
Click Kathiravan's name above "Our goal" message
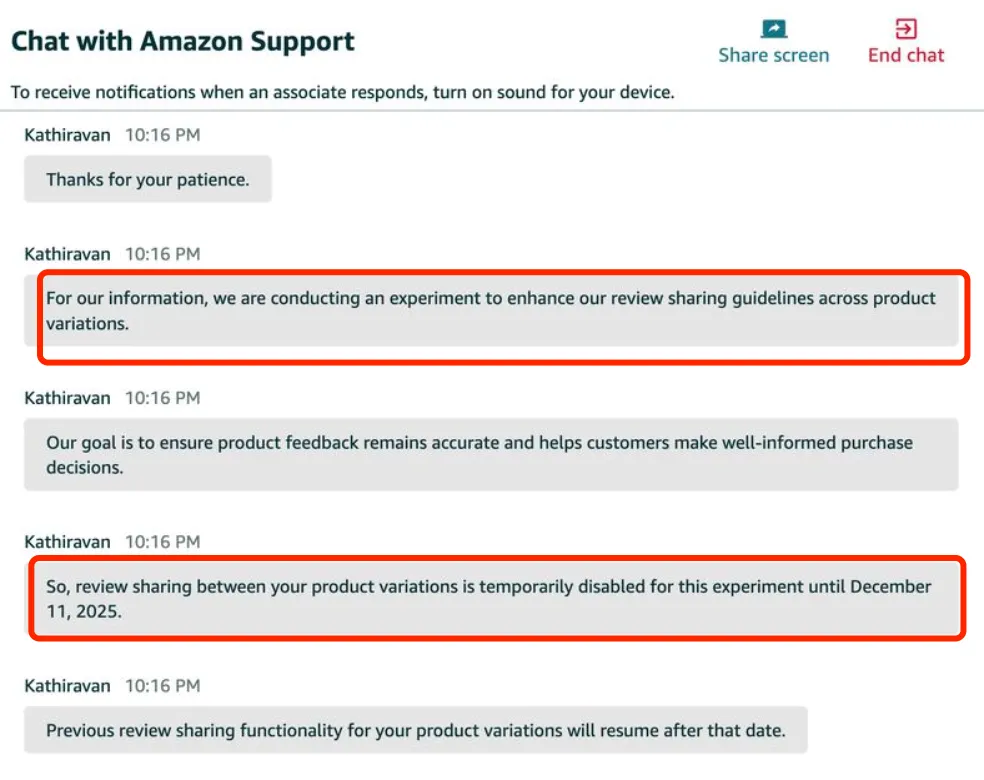(67, 398)
